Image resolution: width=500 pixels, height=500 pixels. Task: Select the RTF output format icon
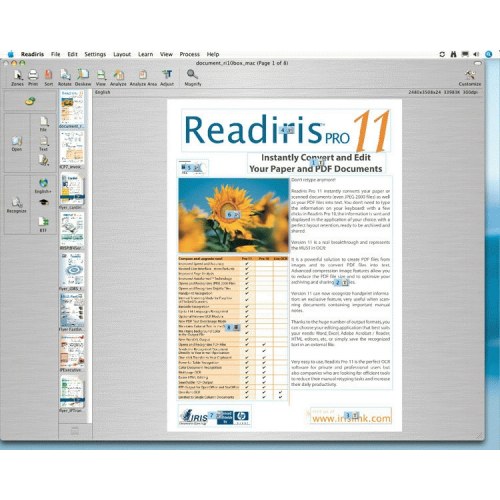coord(43,224)
